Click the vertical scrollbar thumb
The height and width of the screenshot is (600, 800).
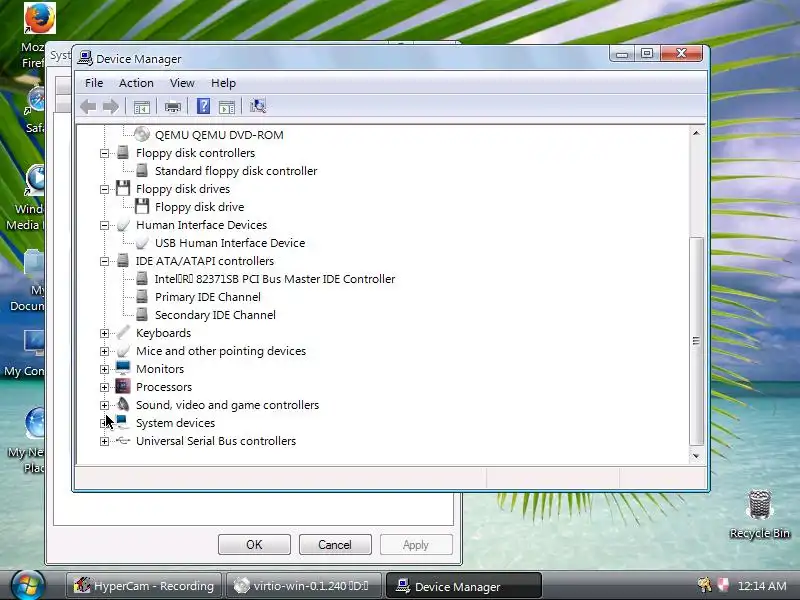click(696, 341)
